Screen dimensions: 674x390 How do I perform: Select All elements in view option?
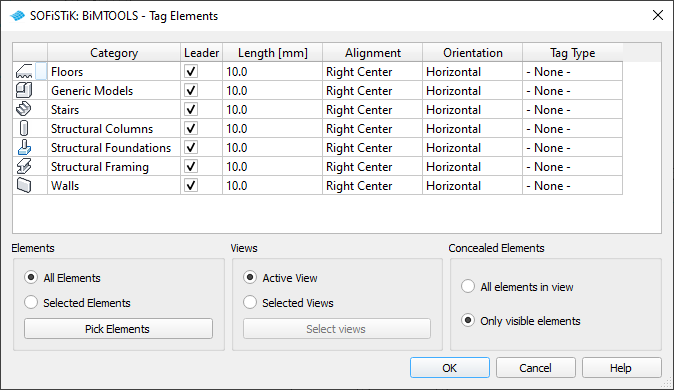pos(468,286)
